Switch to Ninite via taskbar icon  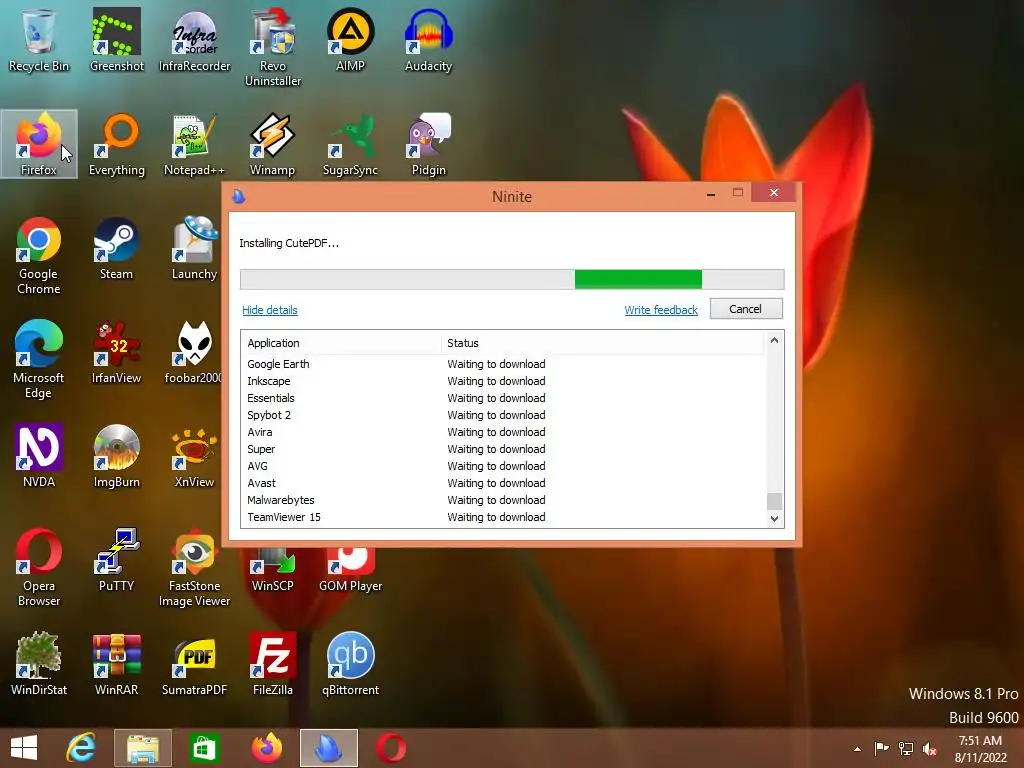(x=329, y=748)
